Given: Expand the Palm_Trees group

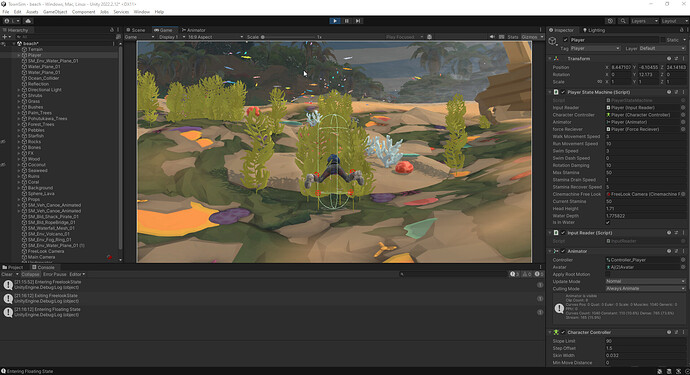Looking at the screenshot, I should (x=18, y=113).
